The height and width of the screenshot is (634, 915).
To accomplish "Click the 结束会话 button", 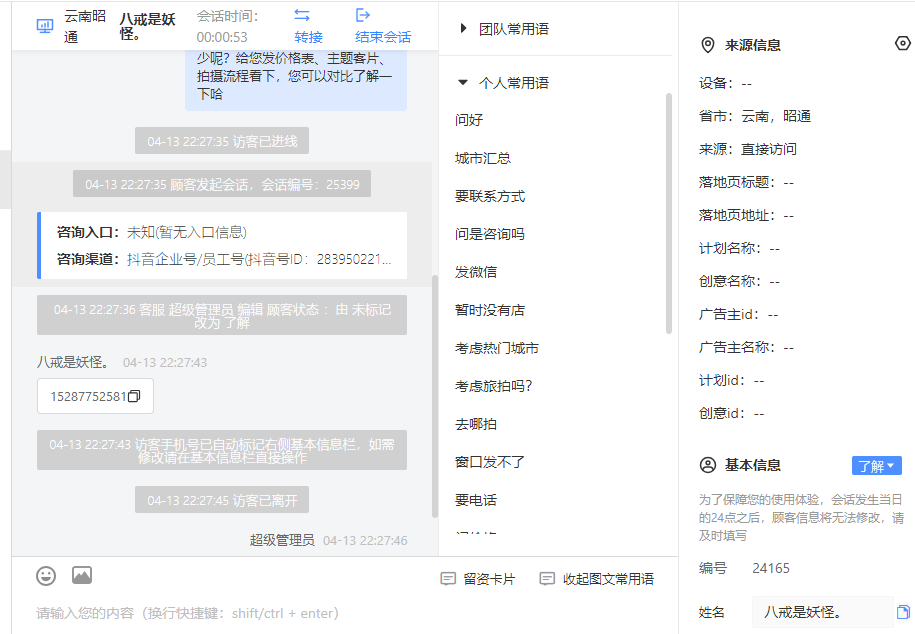I will pos(383,37).
